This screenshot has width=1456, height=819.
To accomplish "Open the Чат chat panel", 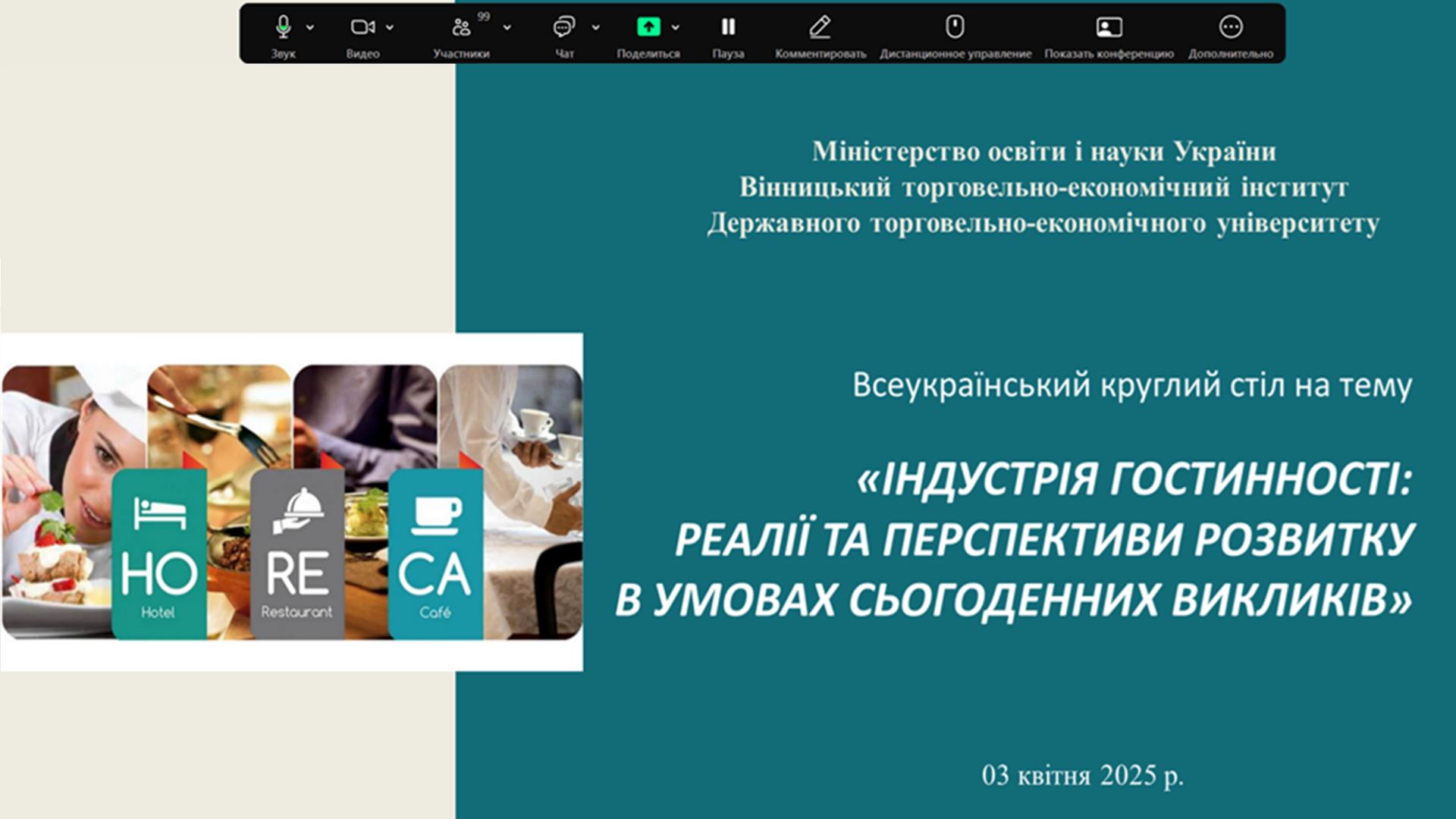I will coord(563,27).
